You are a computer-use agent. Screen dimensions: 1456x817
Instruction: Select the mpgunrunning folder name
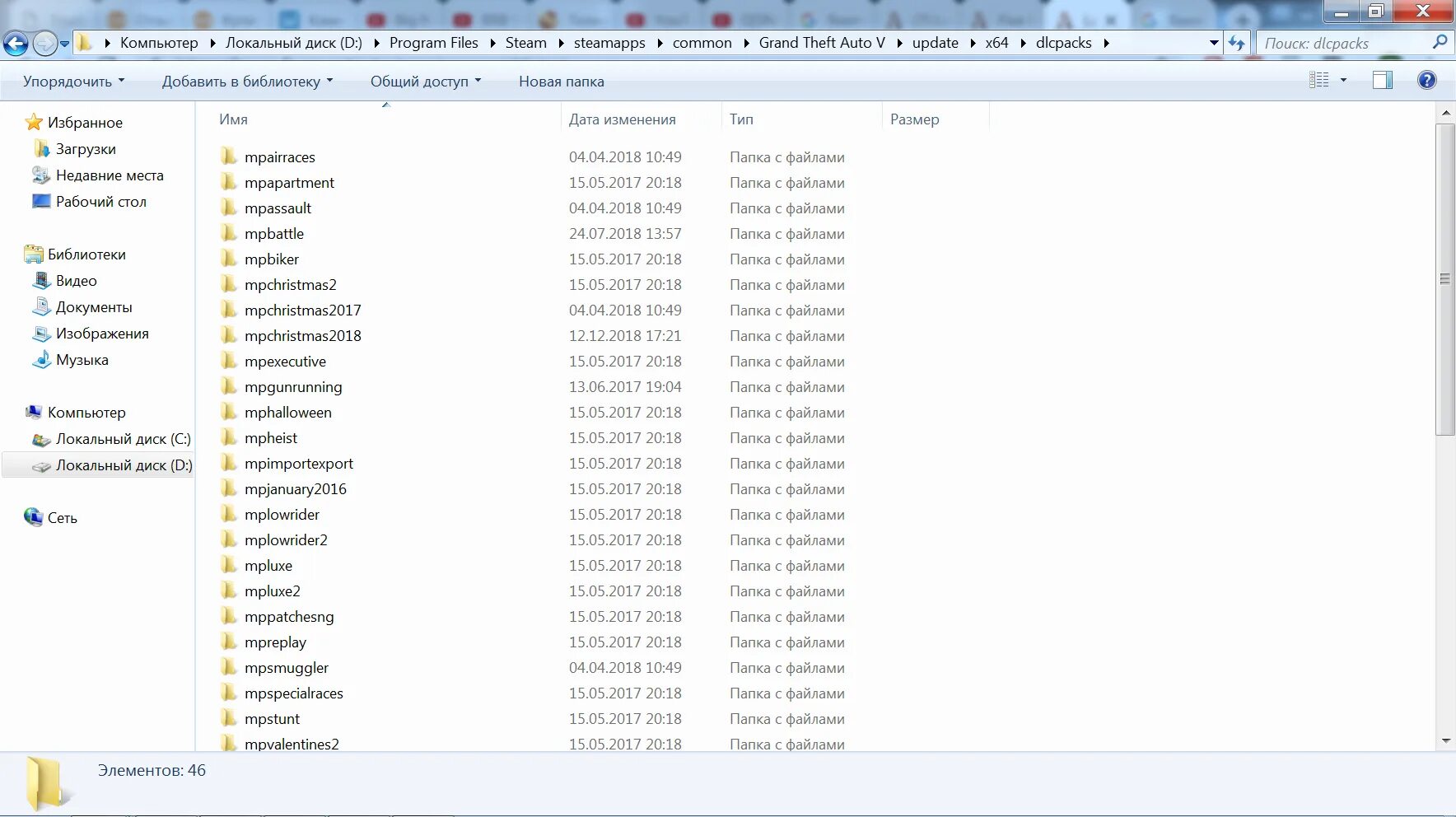click(293, 386)
